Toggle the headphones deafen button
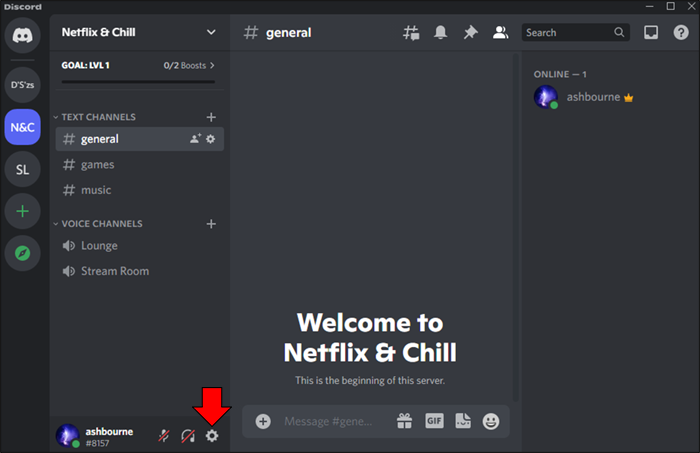Screen dimensions: 700x453 point(188,436)
